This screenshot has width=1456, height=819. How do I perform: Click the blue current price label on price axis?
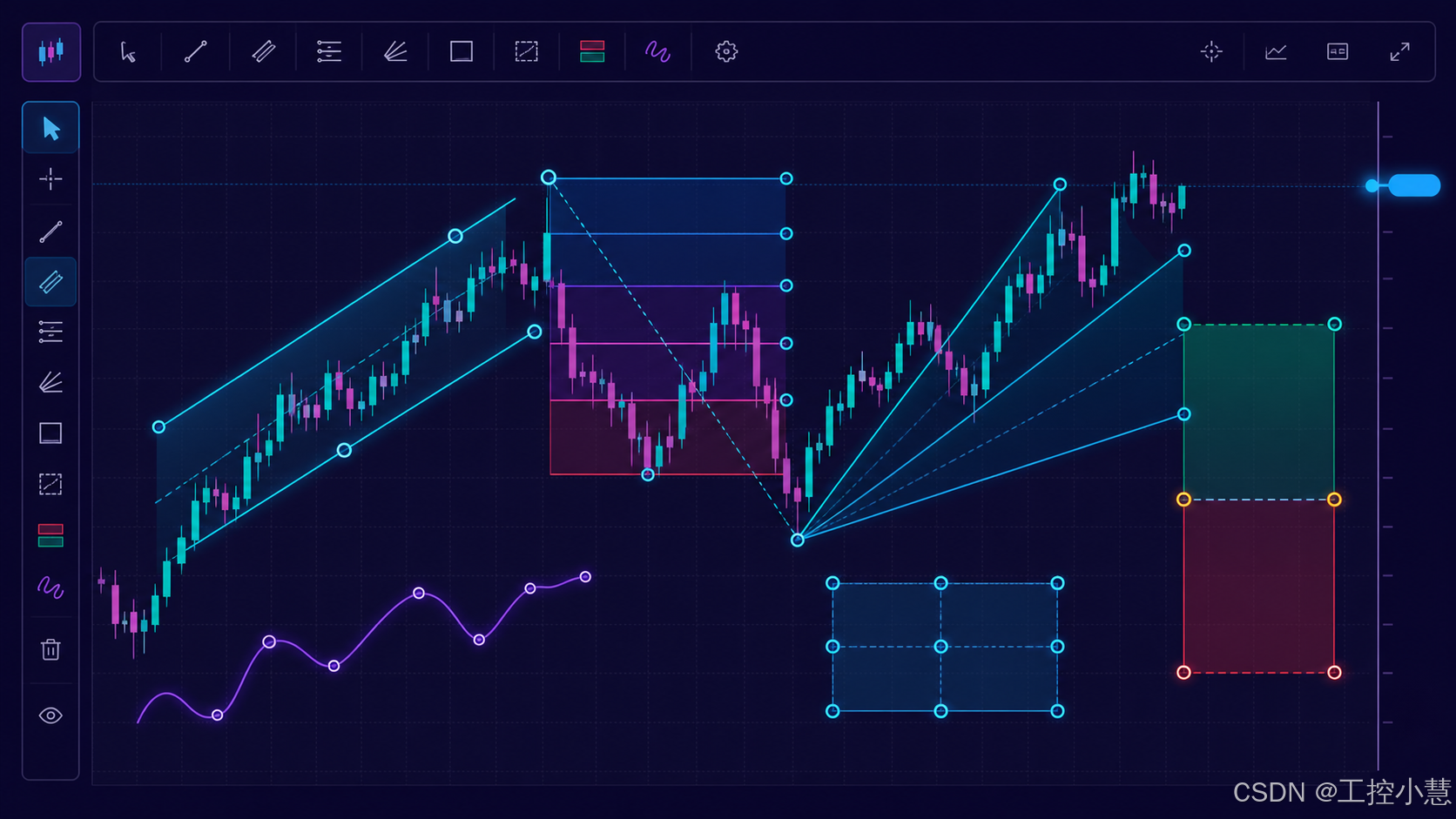coord(1413,185)
